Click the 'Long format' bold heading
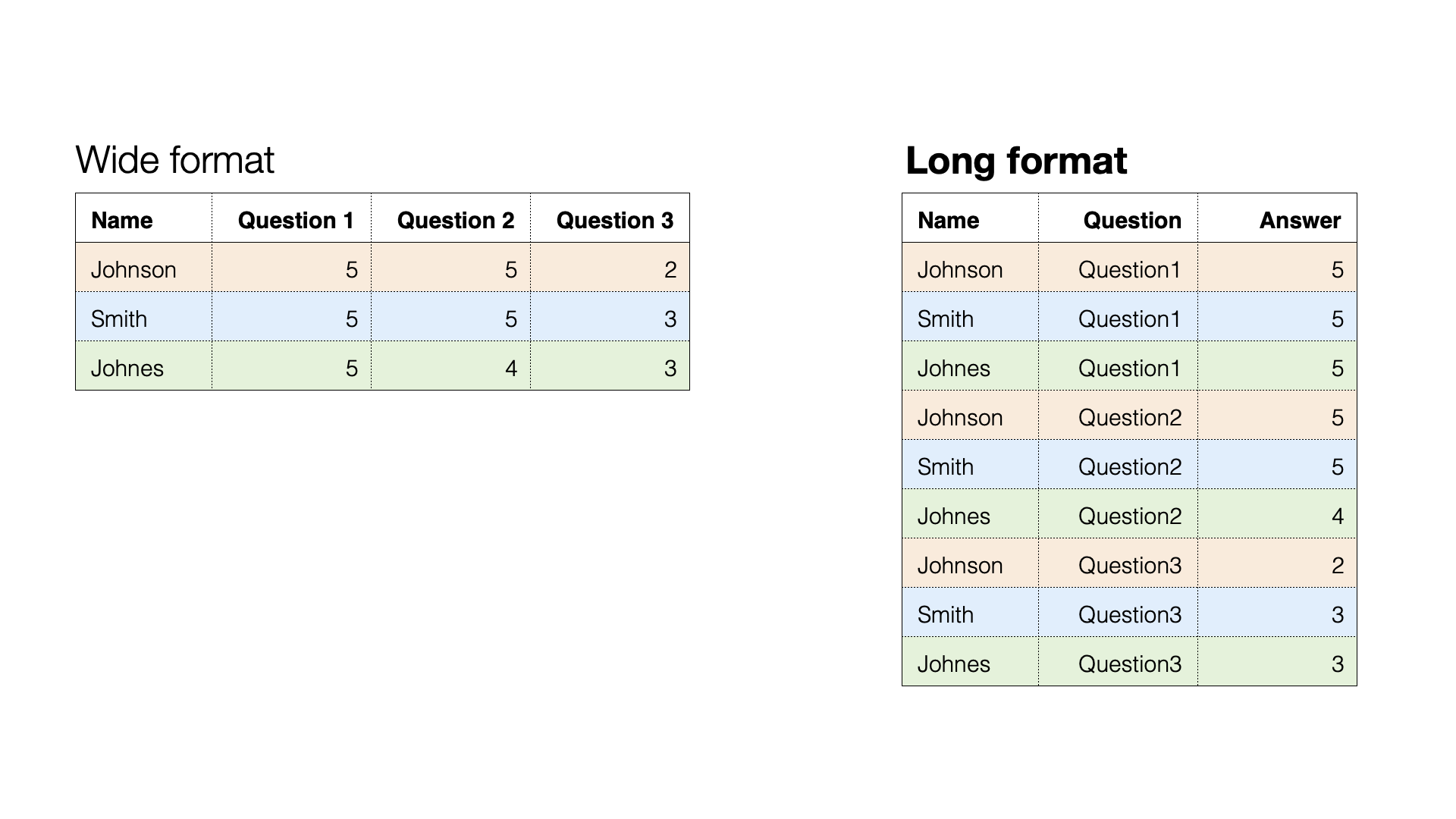The width and height of the screenshot is (1456, 819). [1016, 161]
